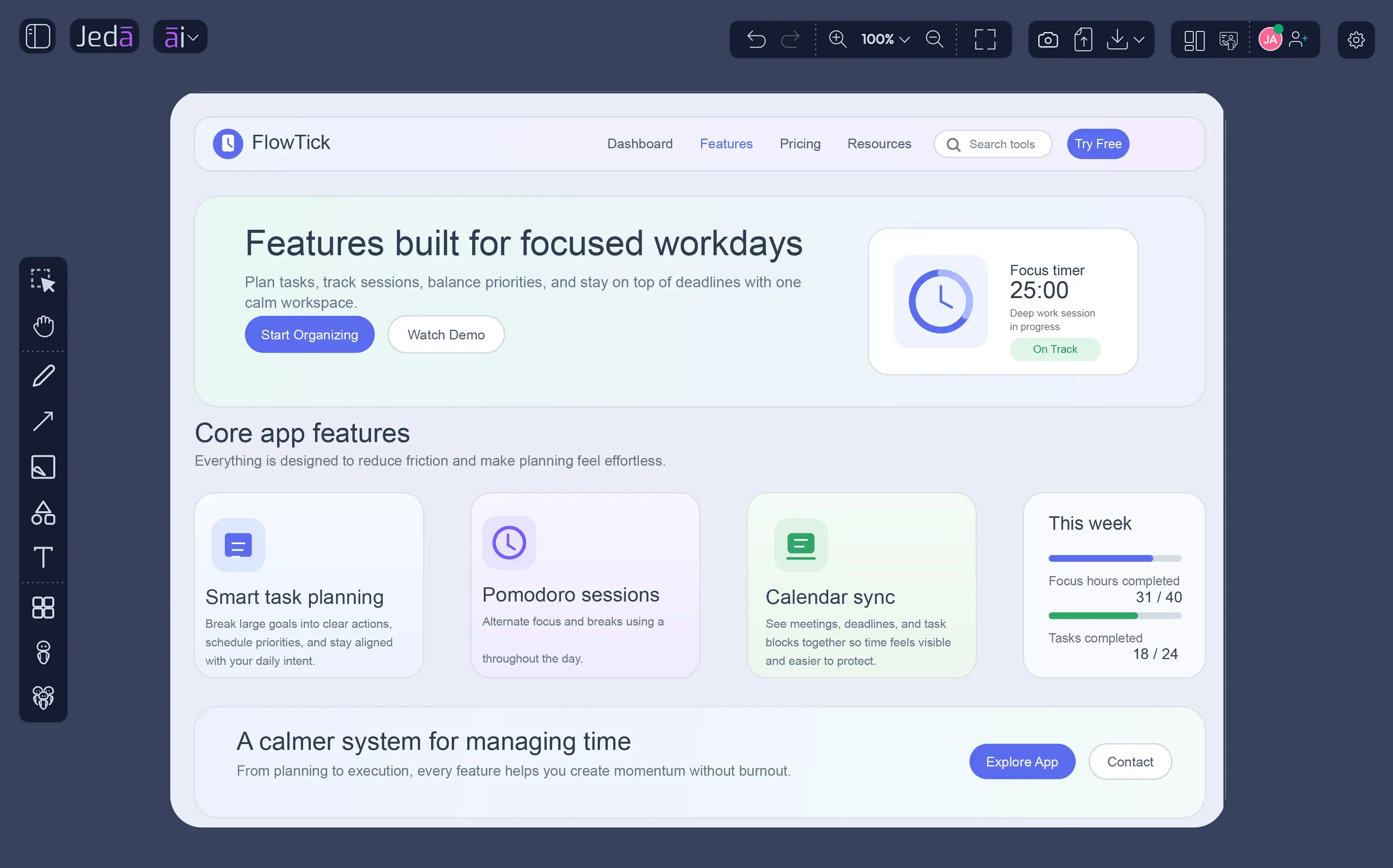Choose the hand pan tool
Screen dimensions: 1393x868
tap(43, 326)
